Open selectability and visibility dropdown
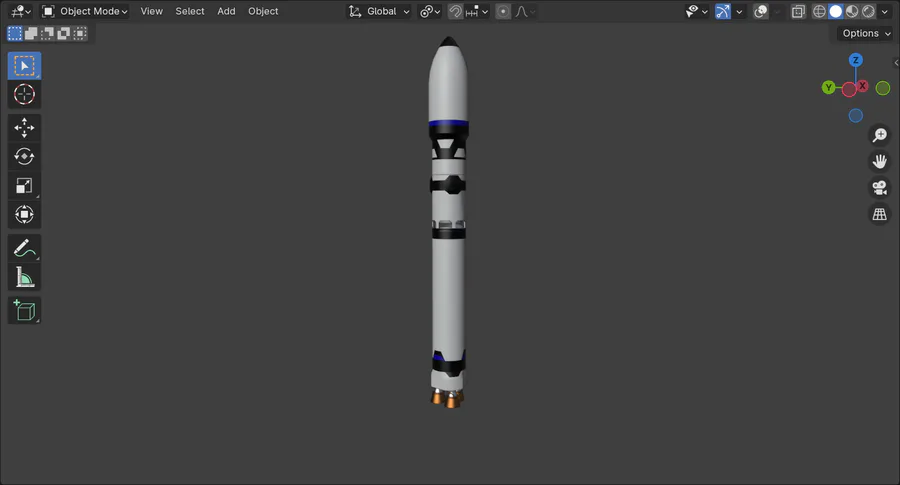This screenshot has height=485, width=900. click(696, 11)
